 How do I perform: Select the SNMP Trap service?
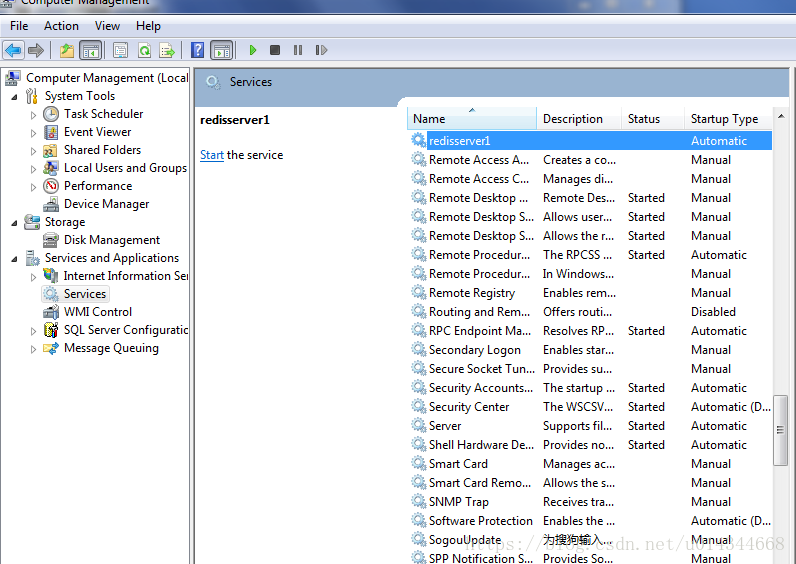tap(590, 502)
